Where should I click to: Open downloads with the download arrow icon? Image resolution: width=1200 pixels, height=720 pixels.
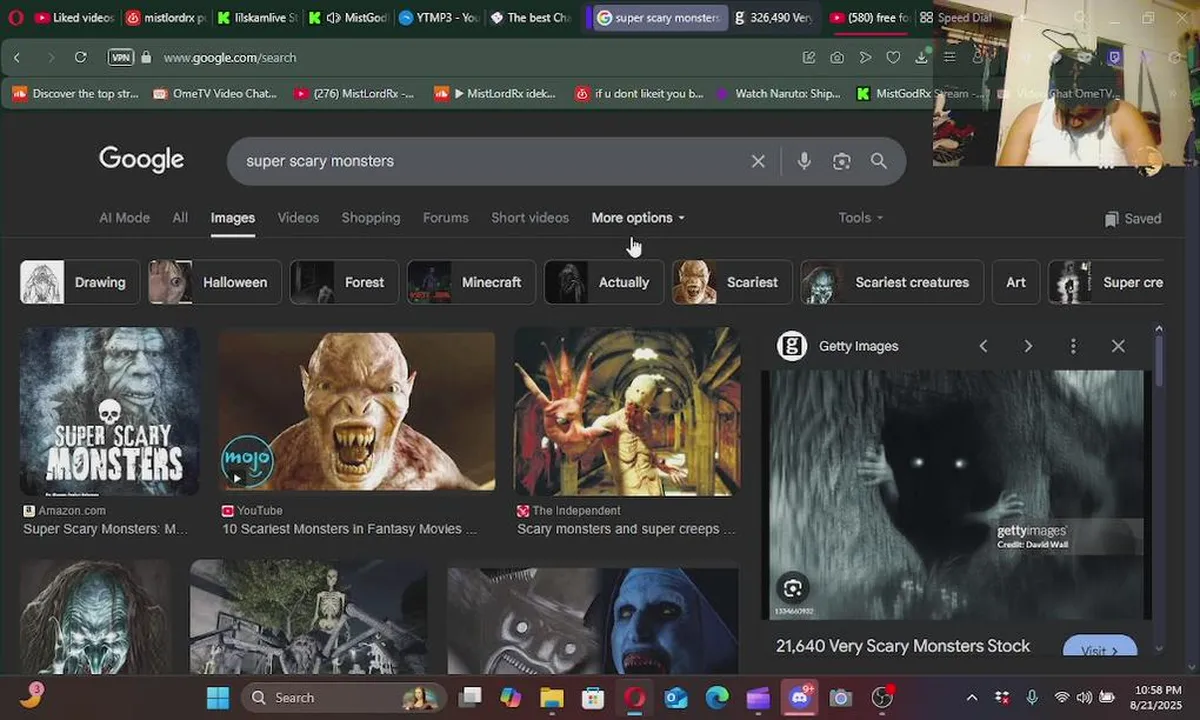tap(922, 58)
